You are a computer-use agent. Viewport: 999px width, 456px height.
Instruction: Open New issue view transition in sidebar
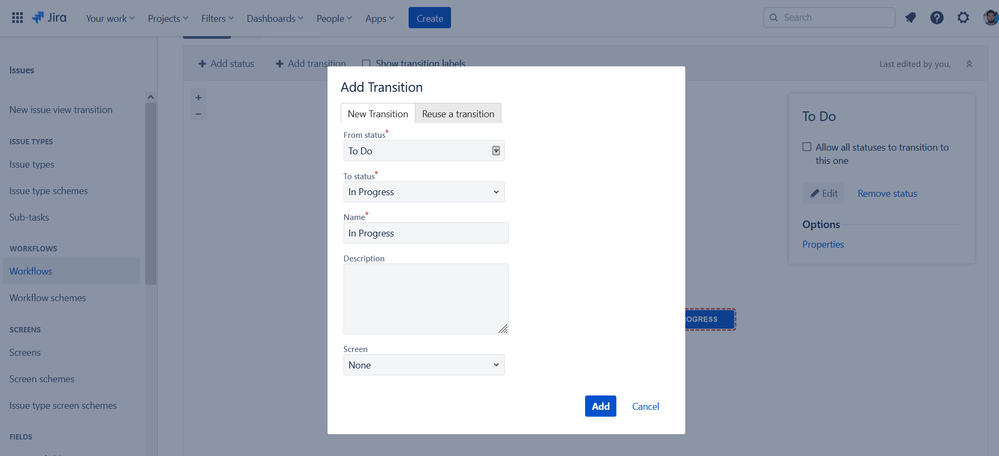(x=61, y=110)
